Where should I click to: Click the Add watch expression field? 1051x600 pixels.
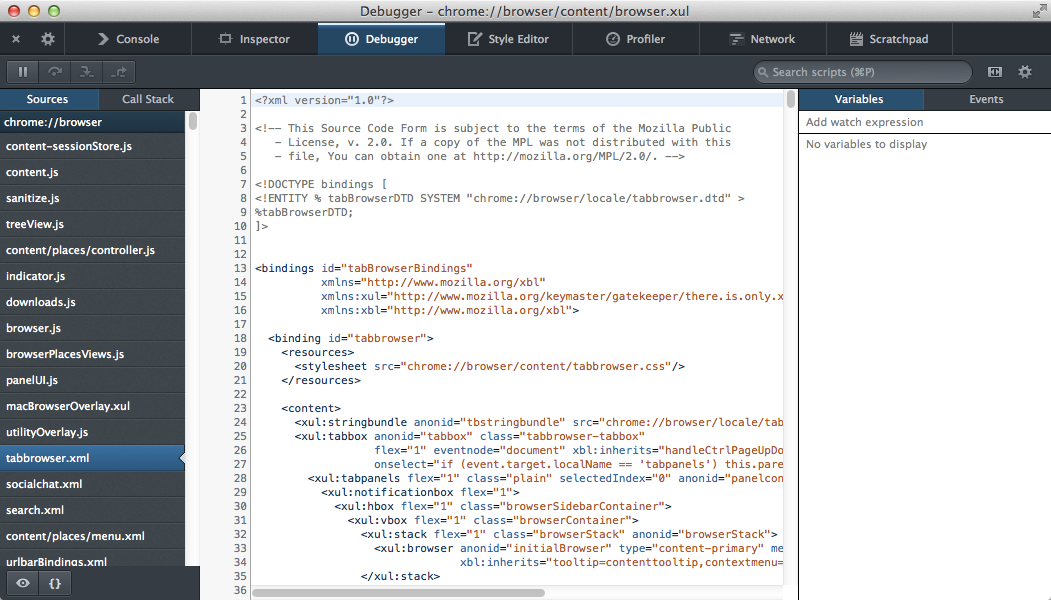924,122
